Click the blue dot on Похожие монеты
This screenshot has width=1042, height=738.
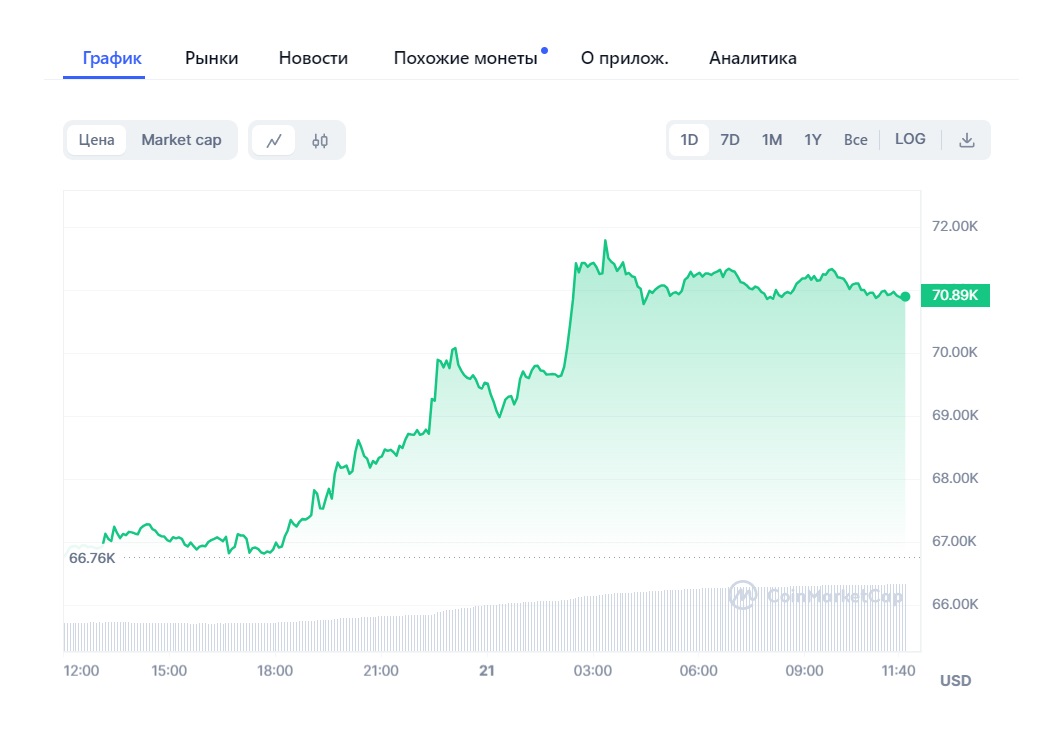pos(544,49)
